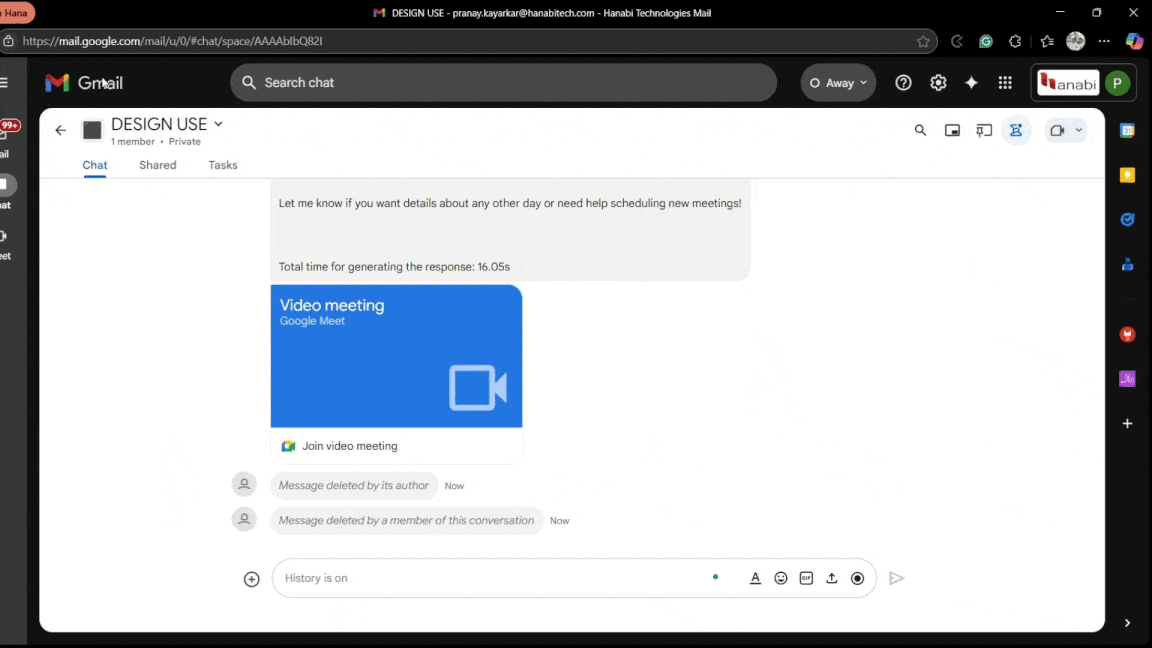Expand the Away status dropdown
The height and width of the screenshot is (648, 1152).
tap(838, 83)
